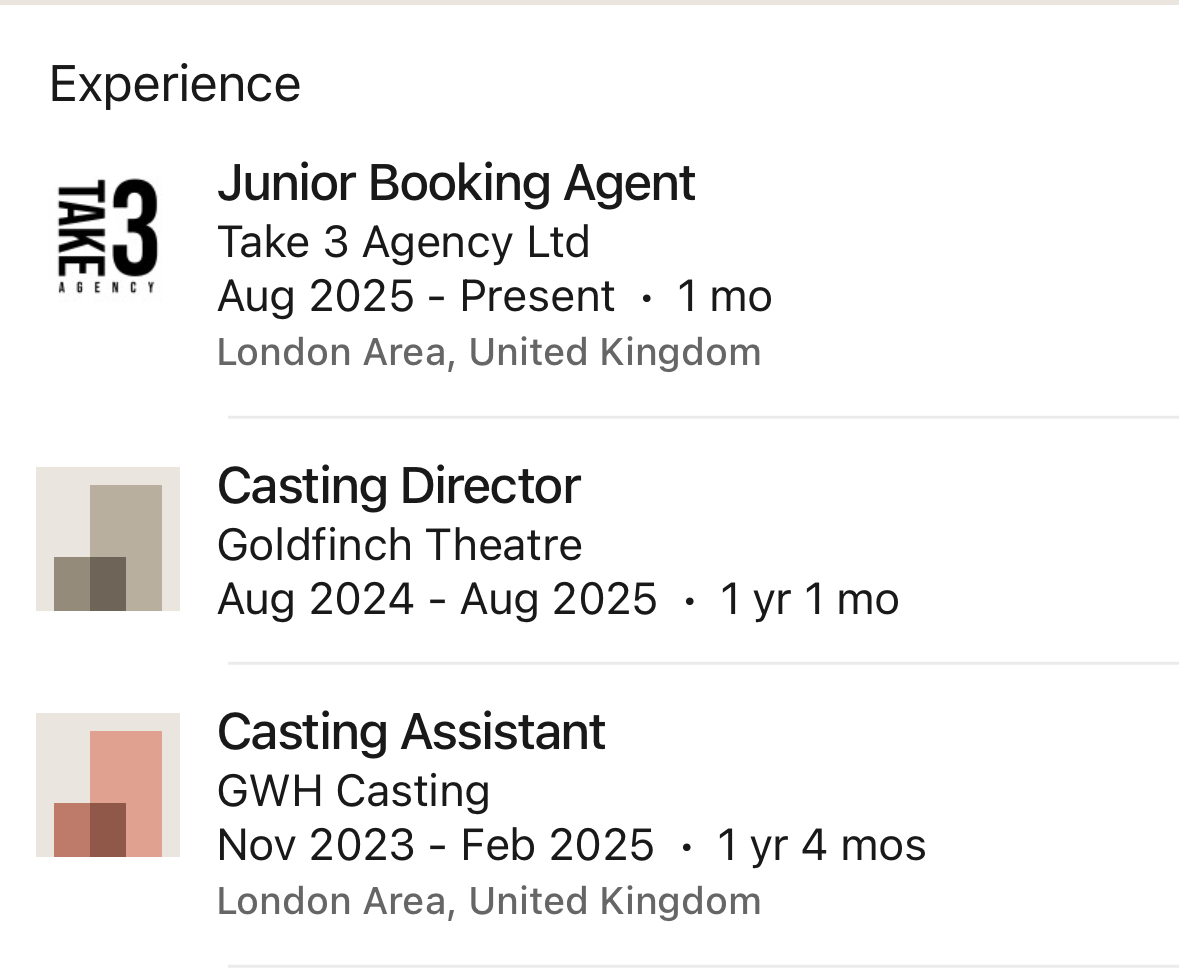Open the Take 3 Agency logo
This screenshot has height=978, width=1179.
pyautogui.click(x=107, y=237)
